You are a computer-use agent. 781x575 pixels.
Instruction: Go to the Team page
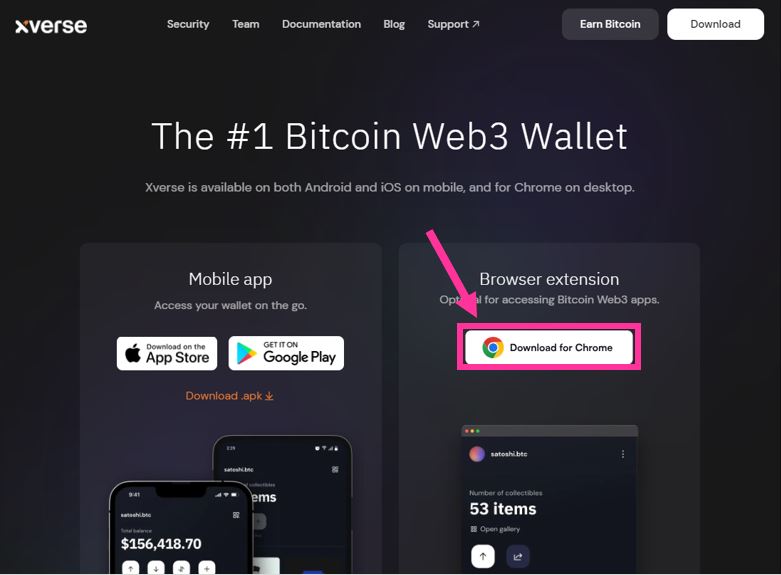pos(246,24)
